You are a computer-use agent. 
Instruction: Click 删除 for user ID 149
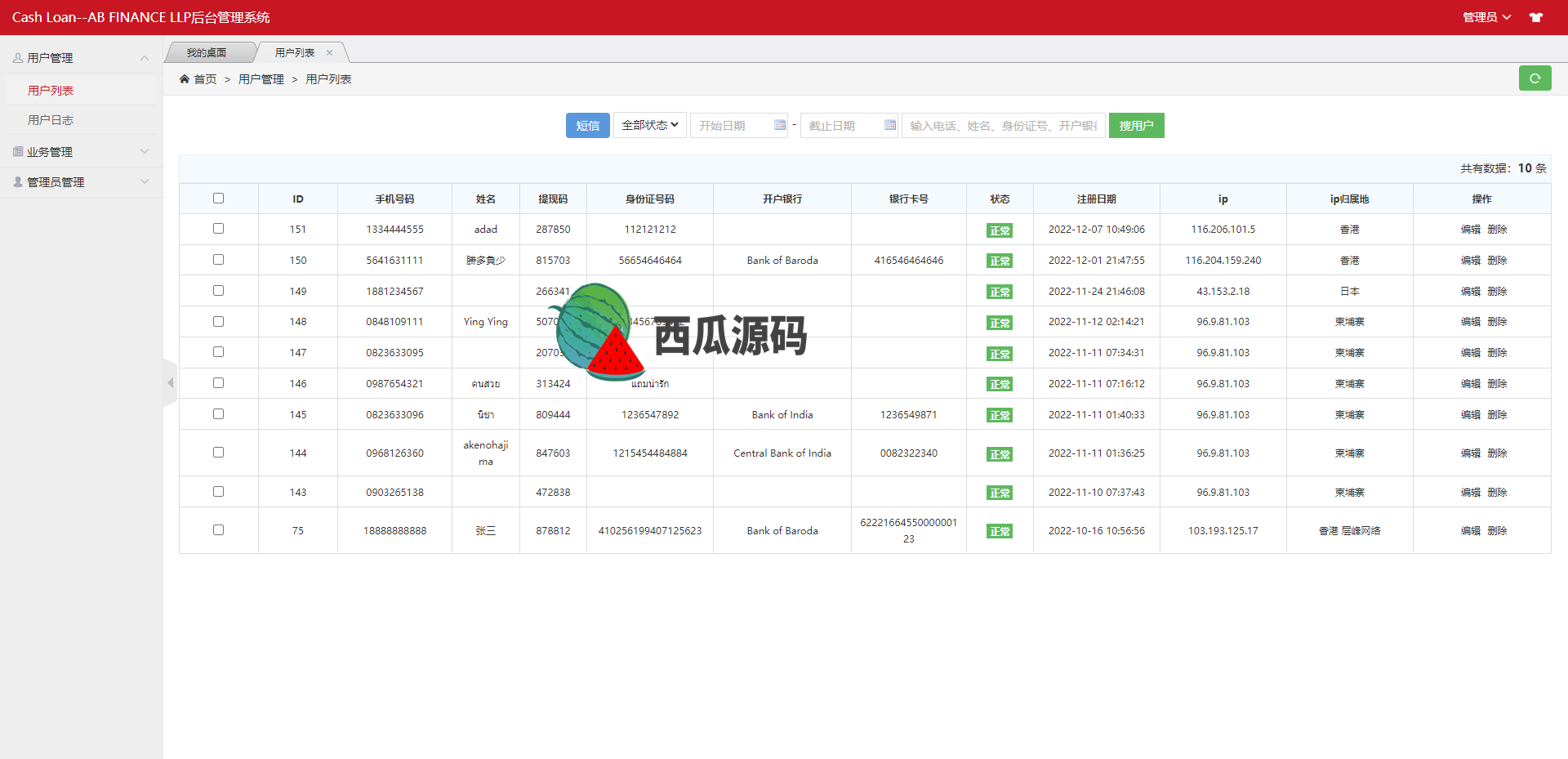[x=1497, y=292]
